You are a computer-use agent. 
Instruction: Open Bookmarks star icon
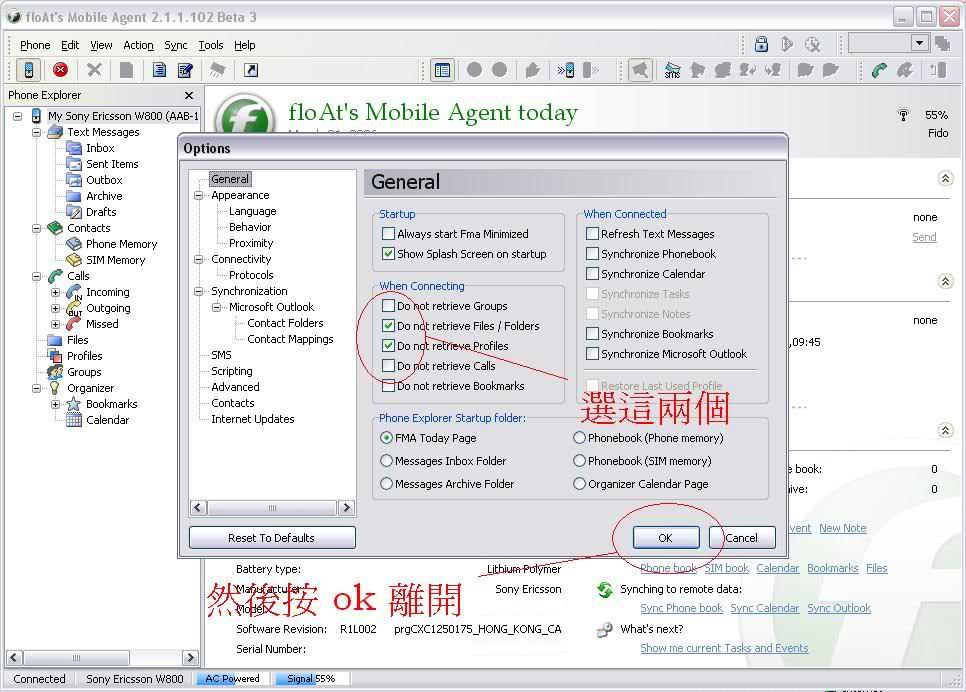click(x=74, y=404)
